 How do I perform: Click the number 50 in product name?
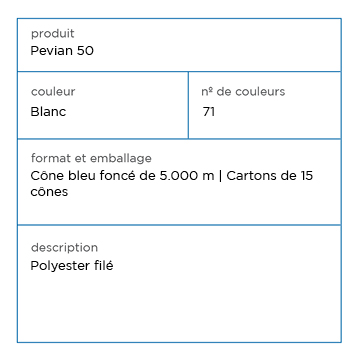(x=85, y=51)
